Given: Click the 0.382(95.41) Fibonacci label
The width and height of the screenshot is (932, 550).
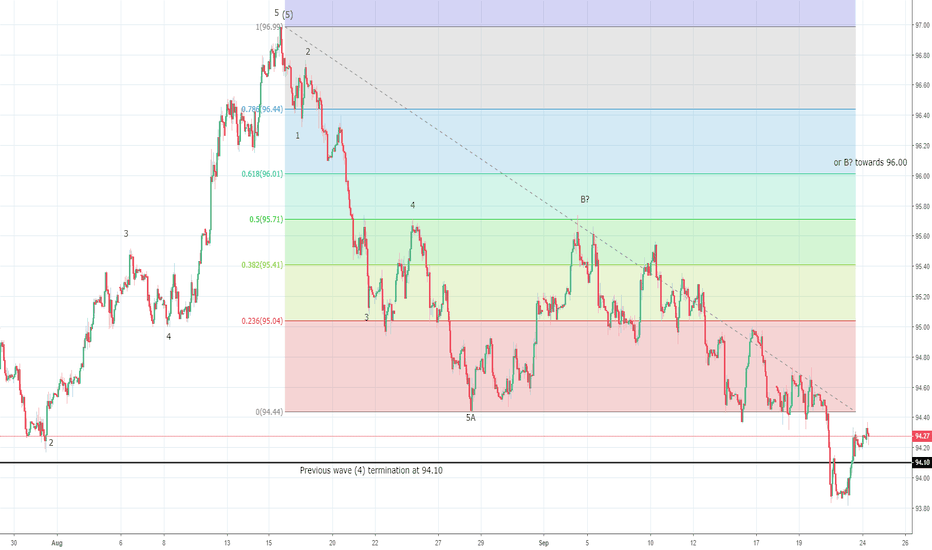Looking at the screenshot, I should click(262, 265).
